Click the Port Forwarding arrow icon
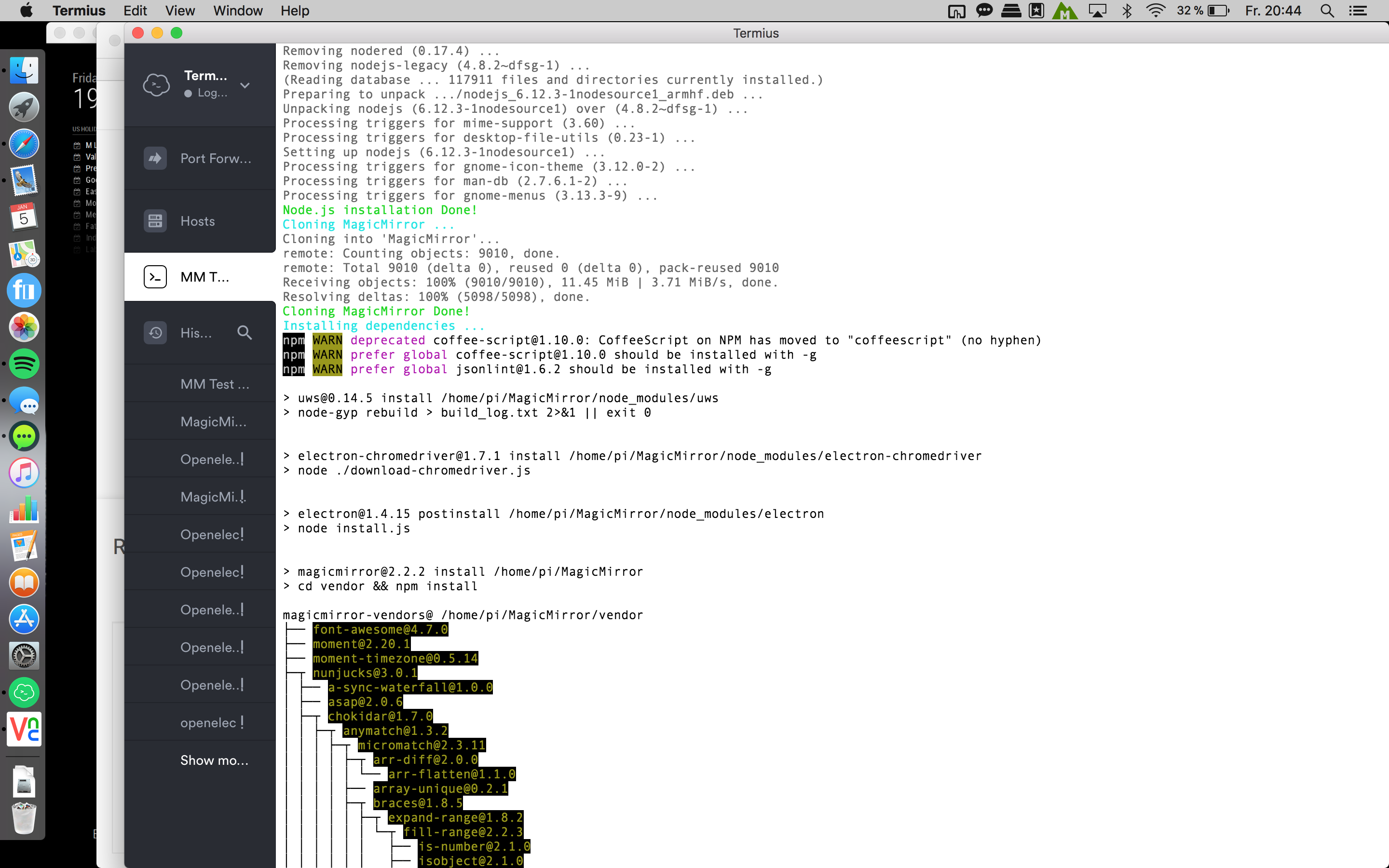 pyautogui.click(x=155, y=159)
